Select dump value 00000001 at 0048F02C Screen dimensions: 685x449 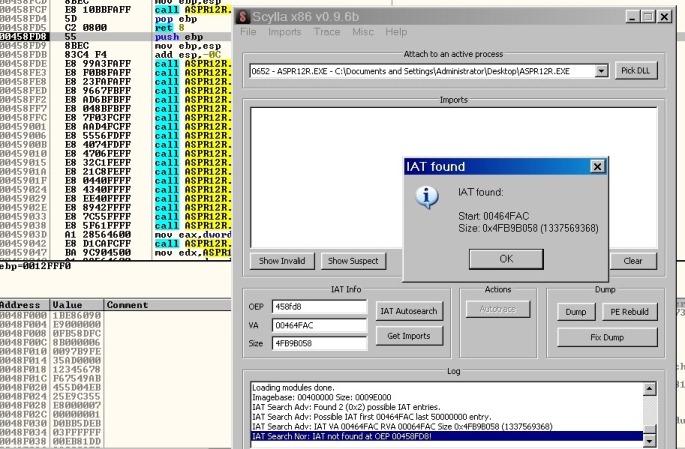point(76,414)
